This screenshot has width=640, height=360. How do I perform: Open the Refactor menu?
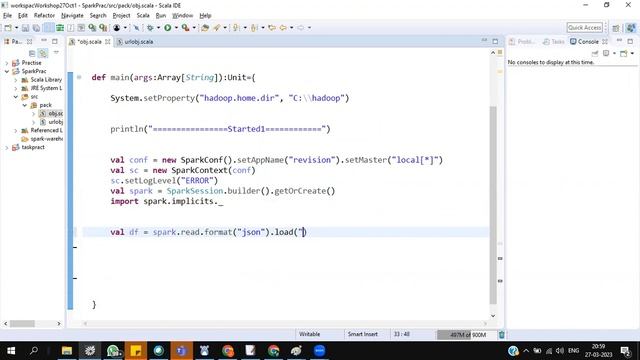tap(44, 16)
